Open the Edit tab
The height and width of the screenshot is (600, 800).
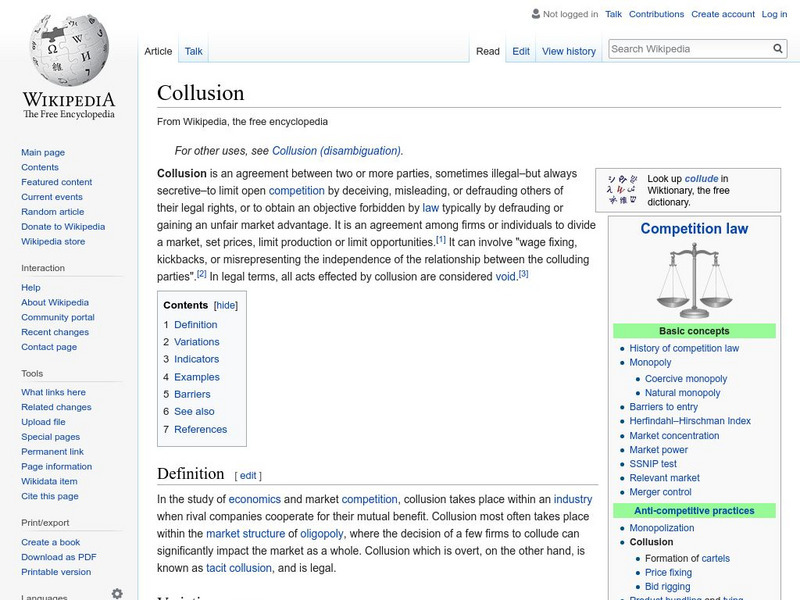pos(520,51)
